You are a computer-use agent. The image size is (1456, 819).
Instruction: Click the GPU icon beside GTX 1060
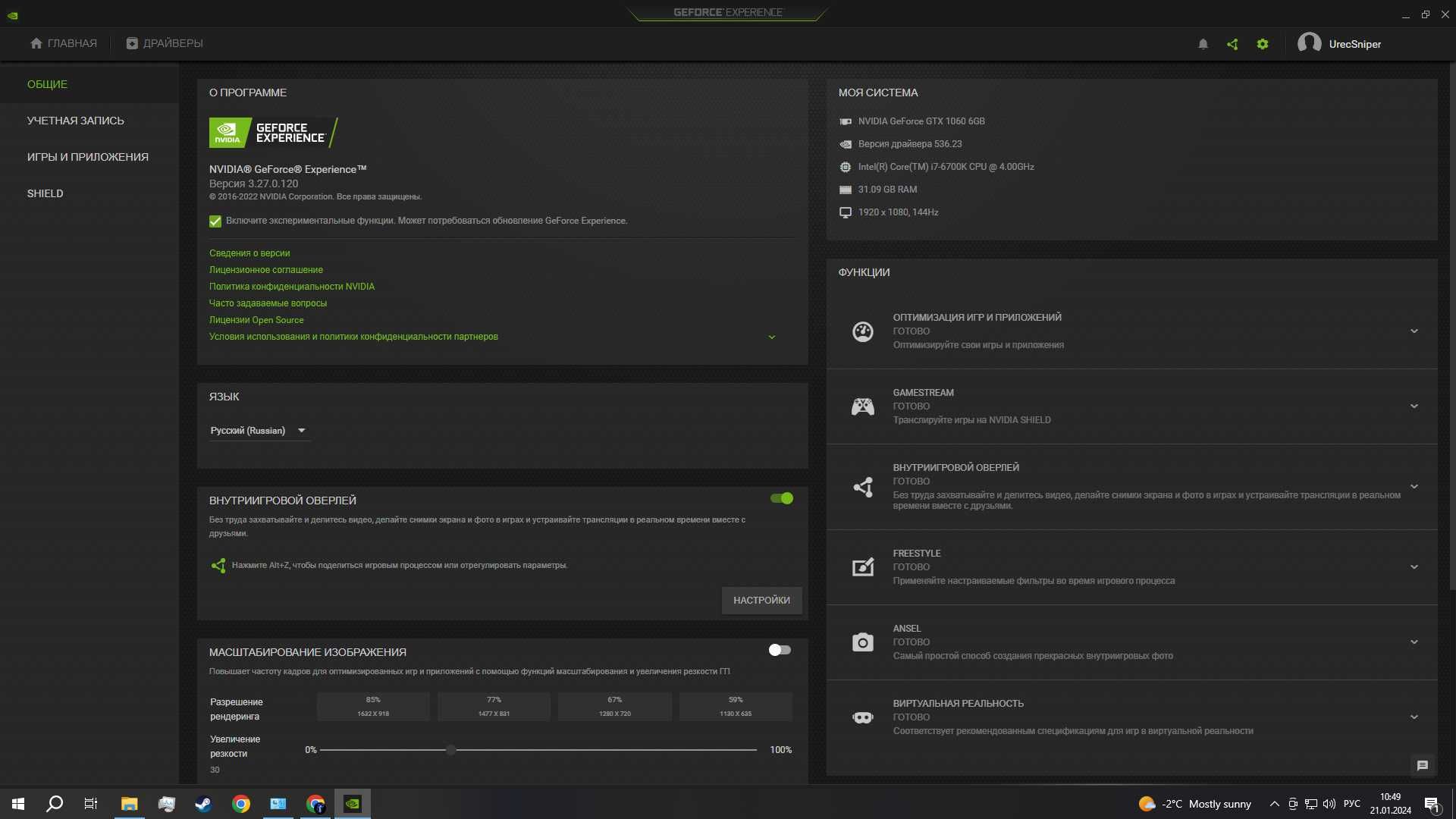coord(846,121)
